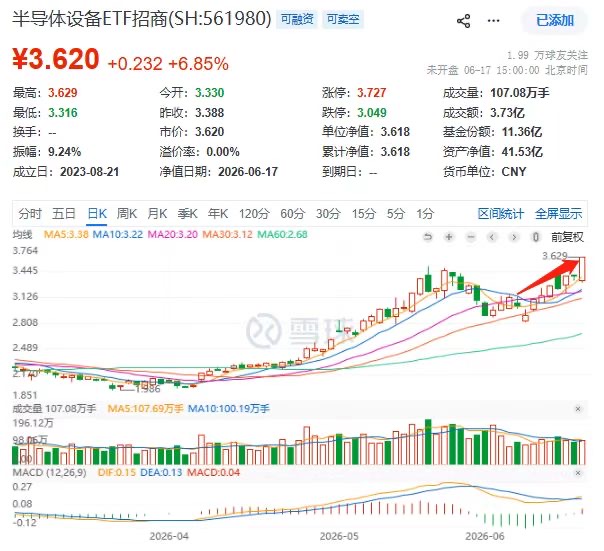Screen dimensions: 604x551
Task: Click the 可融资 tag
Action: (x=297, y=19)
